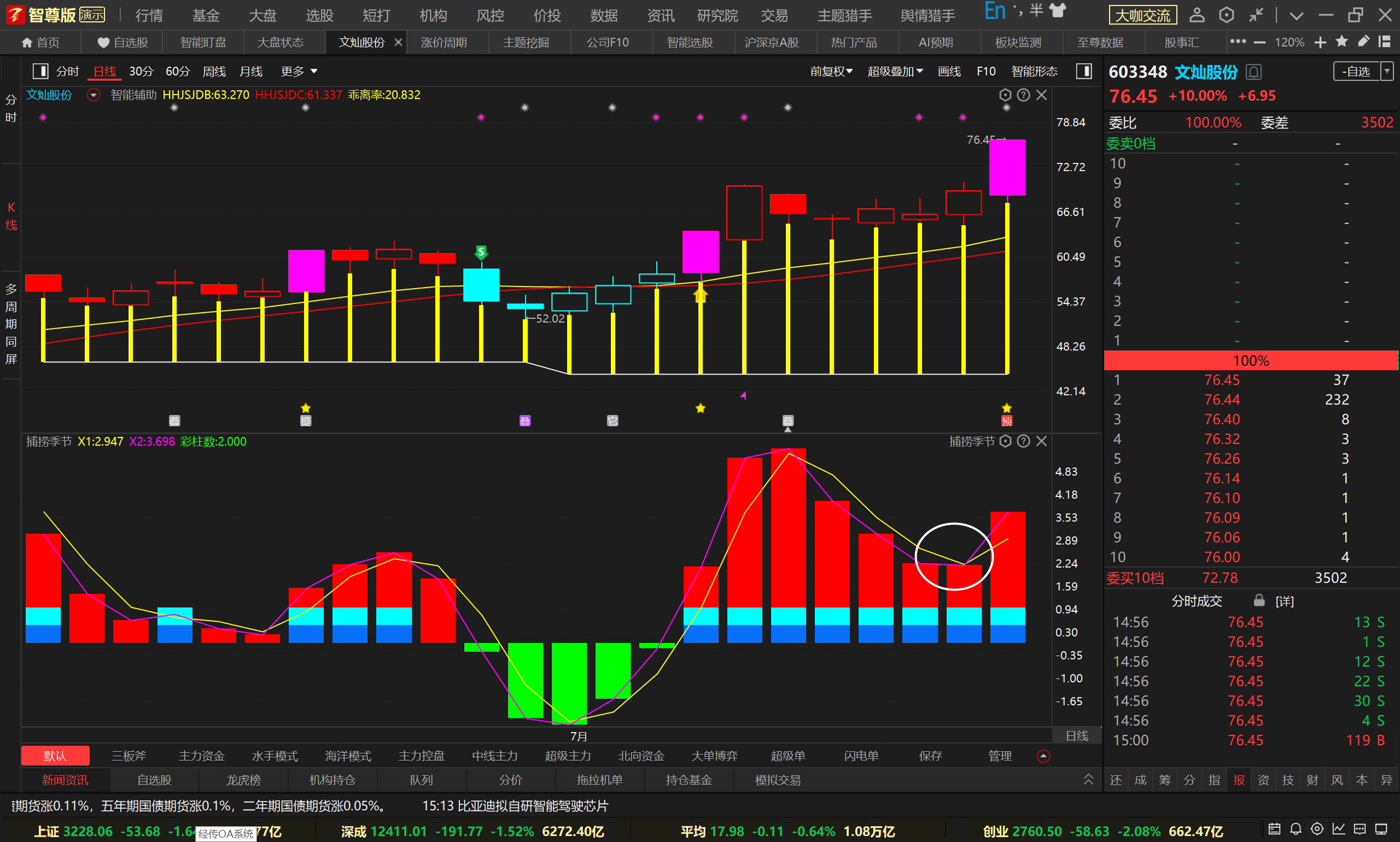Click the 预 marker at chart bottom
1400x842 pixels.
pos(1007,420)
